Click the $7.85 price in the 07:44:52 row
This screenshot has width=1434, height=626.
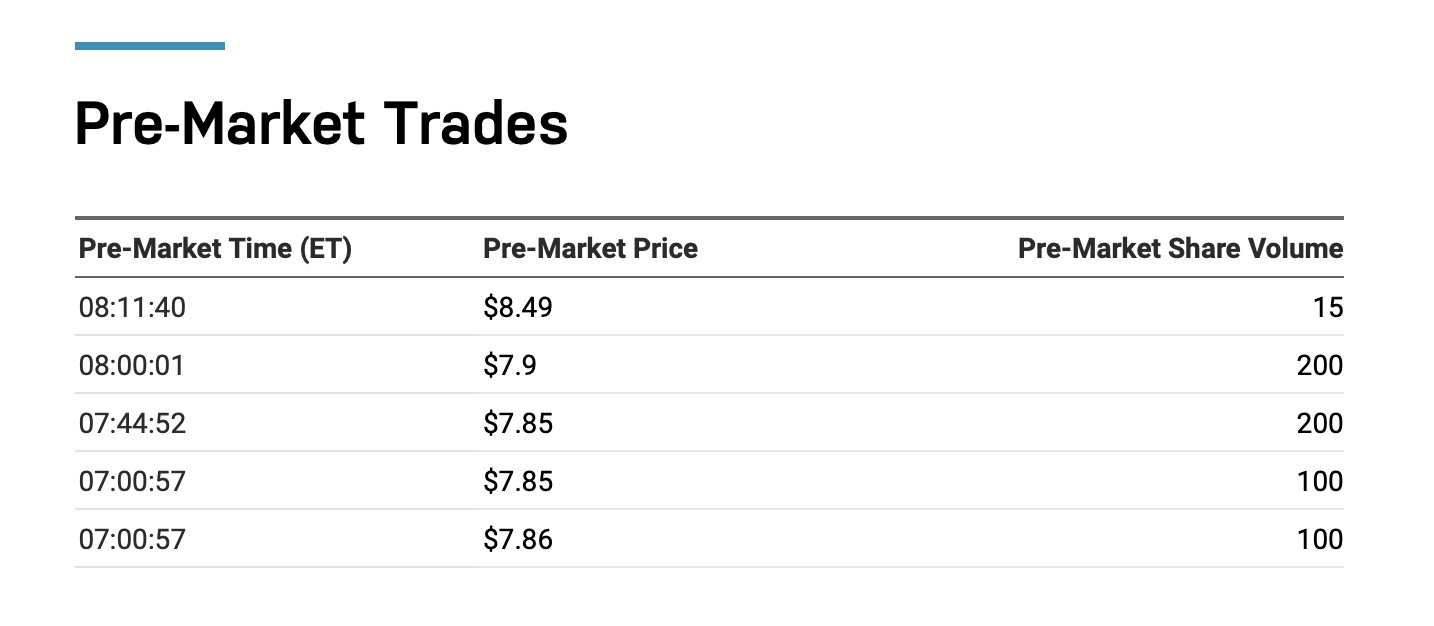click(517, 423)
